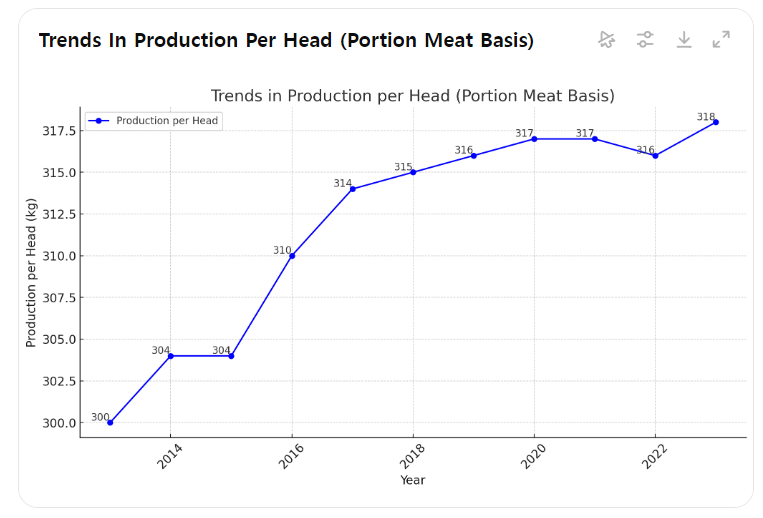Screen dimensions: 763x518
Task: Select the 2020 data point on the line
Action: pos(534,139)
